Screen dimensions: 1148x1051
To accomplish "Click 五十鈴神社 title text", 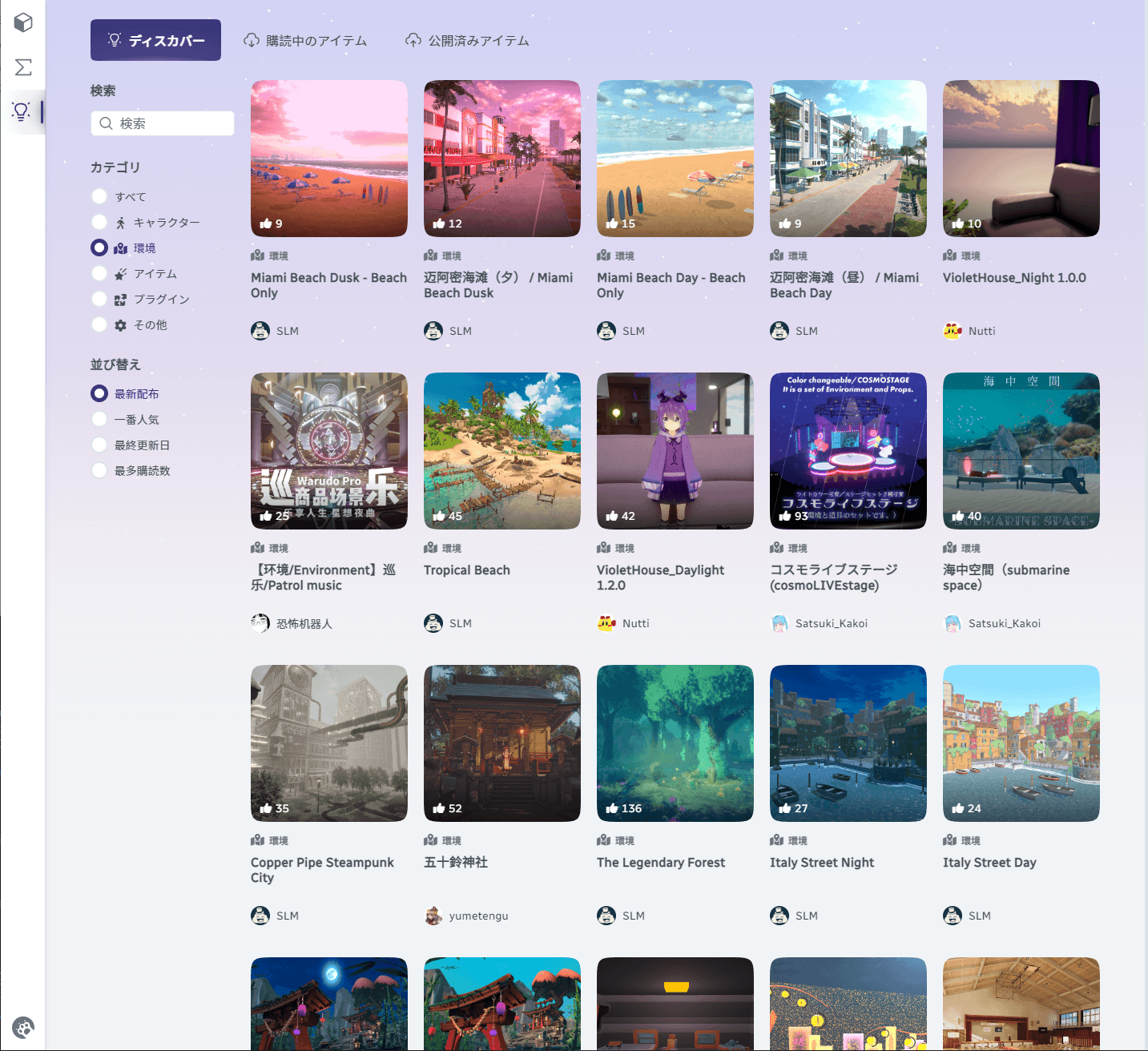I will [456, 863].
